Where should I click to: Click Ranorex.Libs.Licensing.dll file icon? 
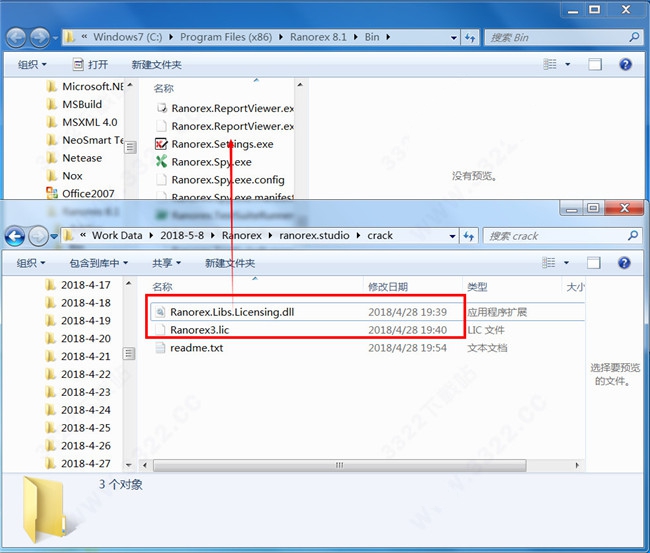click(160, 312)
